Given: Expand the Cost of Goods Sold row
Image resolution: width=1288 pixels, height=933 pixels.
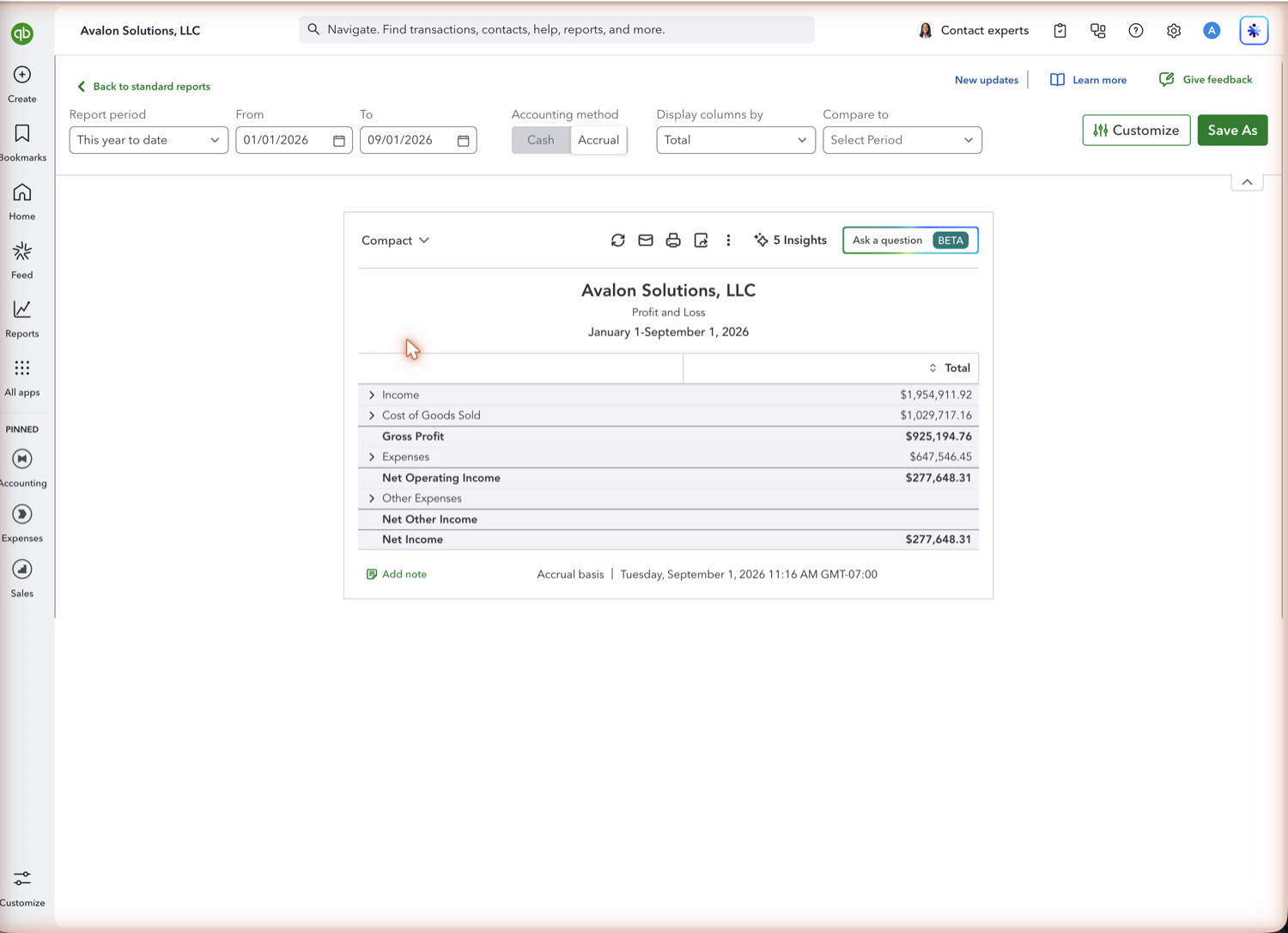Looking at the screenshot, I should pos(372,416).
